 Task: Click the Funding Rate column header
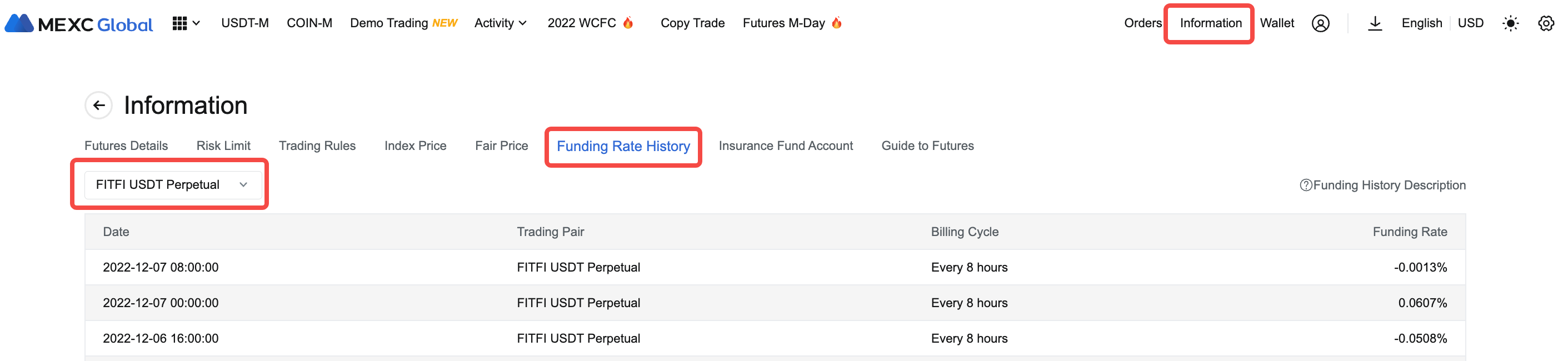click(x=1410, y=232)
